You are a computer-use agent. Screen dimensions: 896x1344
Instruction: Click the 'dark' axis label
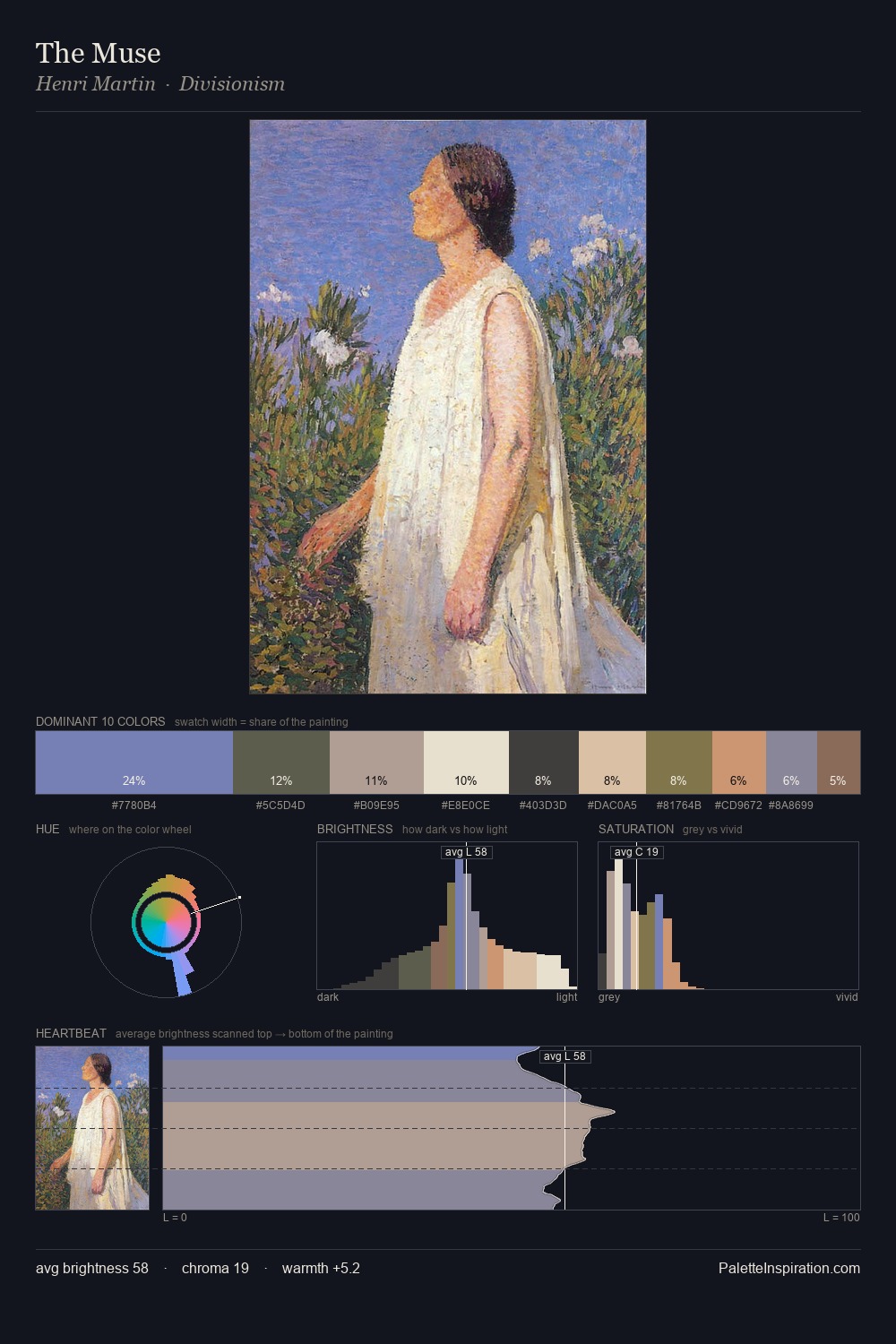point(328,997)
